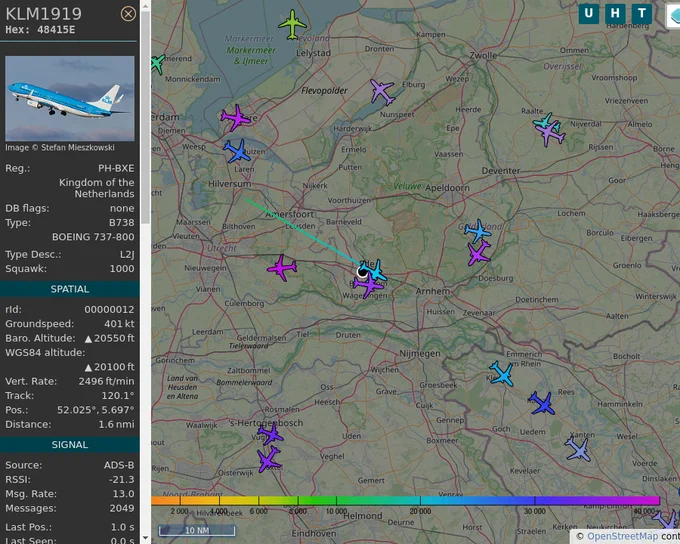The height and width of the screenshot is (544, 680).
Task: Click the RSSI value -21.3
Action: point(122,480)
